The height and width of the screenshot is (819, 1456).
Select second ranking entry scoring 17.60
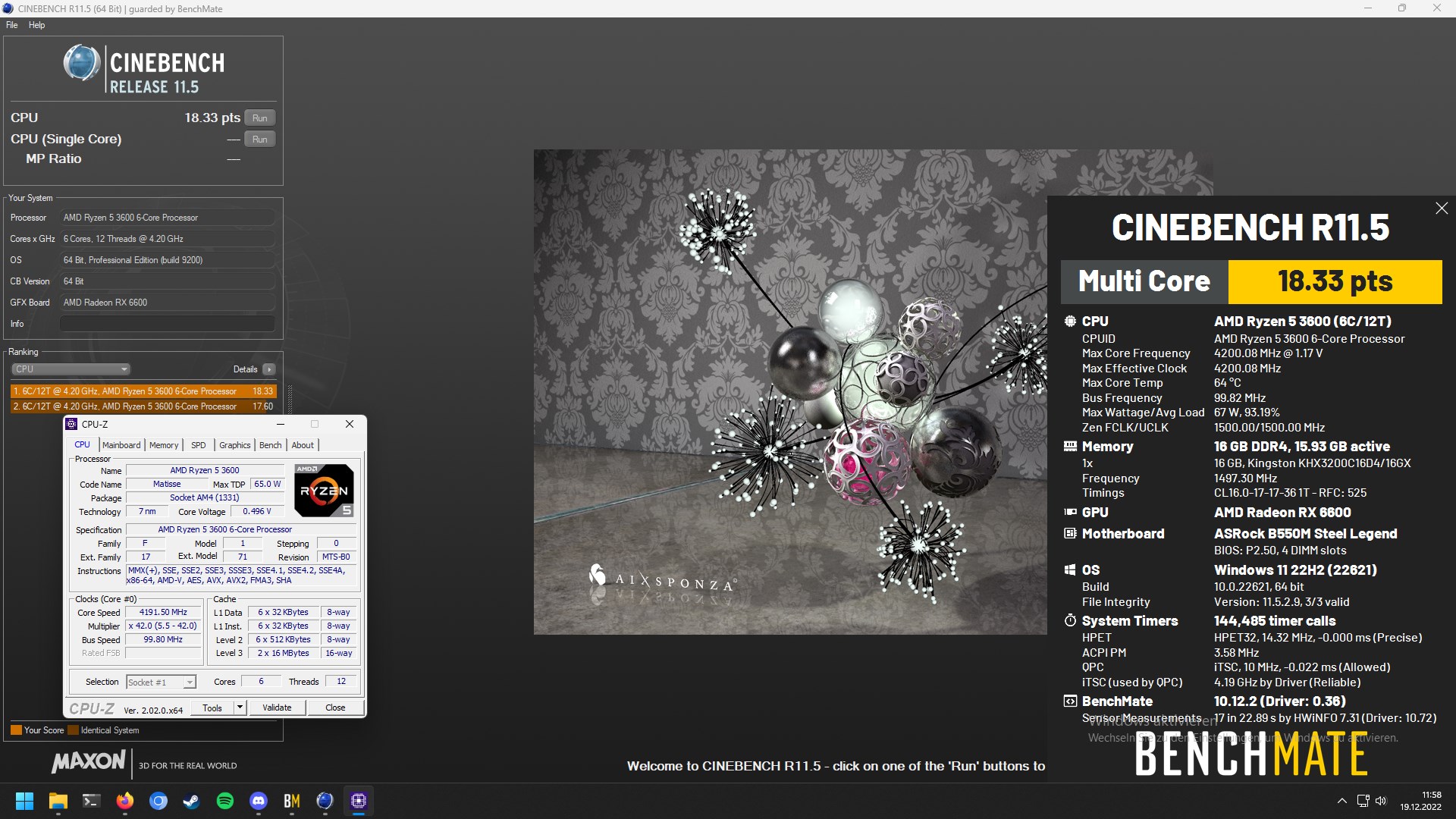(143, 406)
